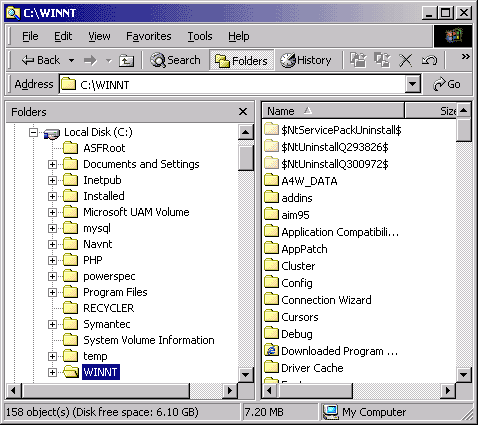478x425 pixels.
Task: Click the Undo toolbar icon
Action: click(429, 61)
